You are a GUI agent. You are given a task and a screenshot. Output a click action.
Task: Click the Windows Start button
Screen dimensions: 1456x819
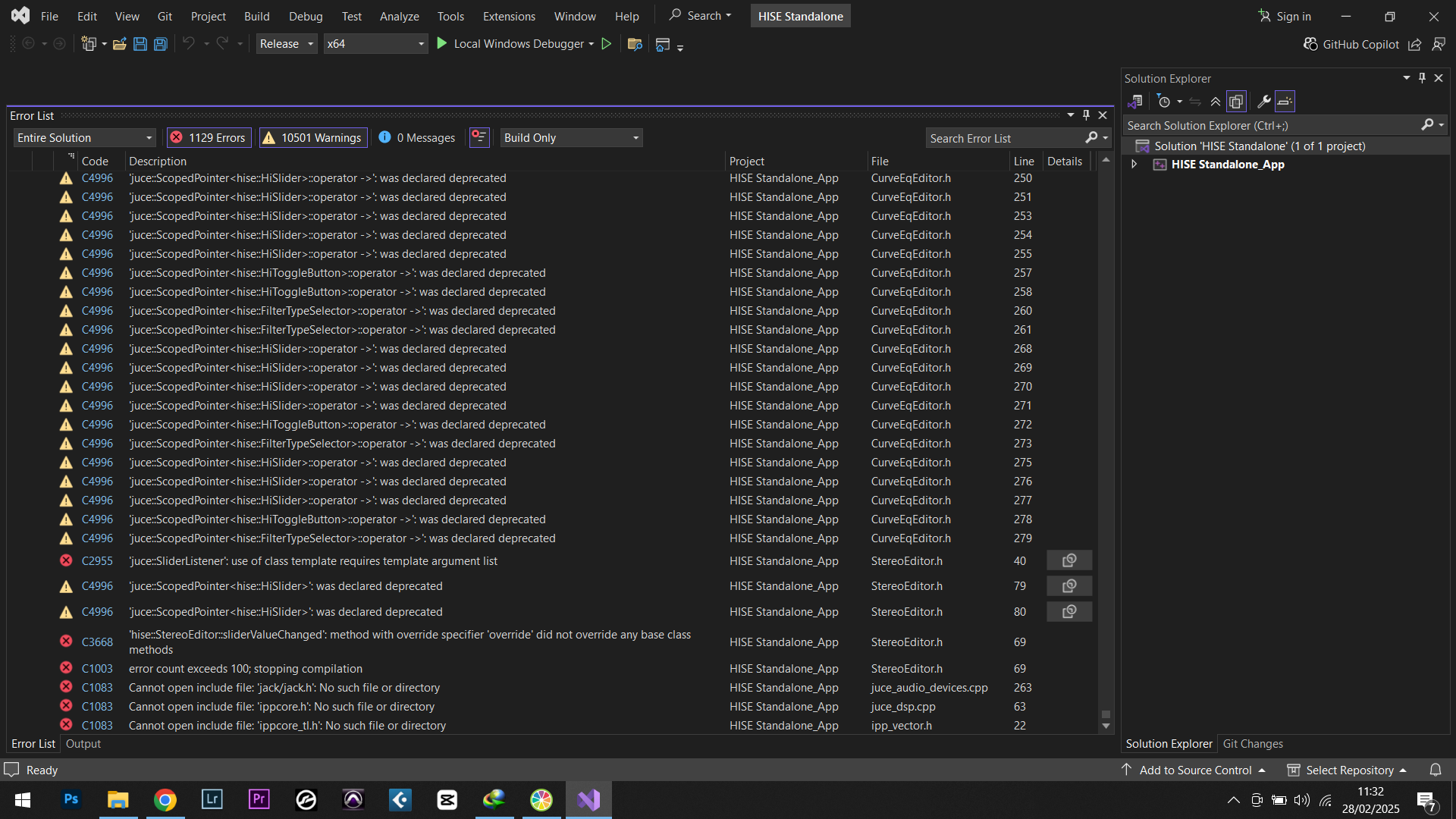(23, 799)
